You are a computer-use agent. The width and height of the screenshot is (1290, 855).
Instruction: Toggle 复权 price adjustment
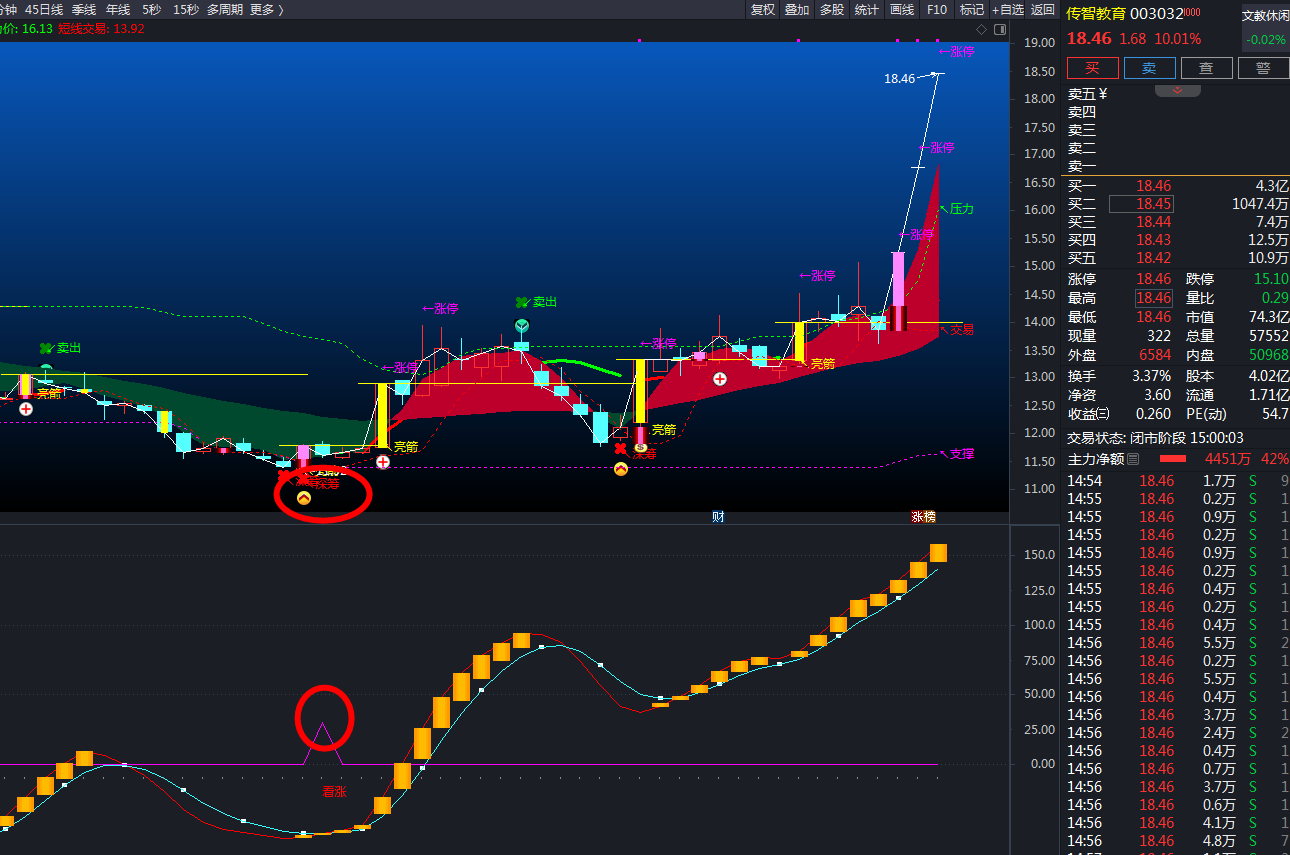coord(763,9)
